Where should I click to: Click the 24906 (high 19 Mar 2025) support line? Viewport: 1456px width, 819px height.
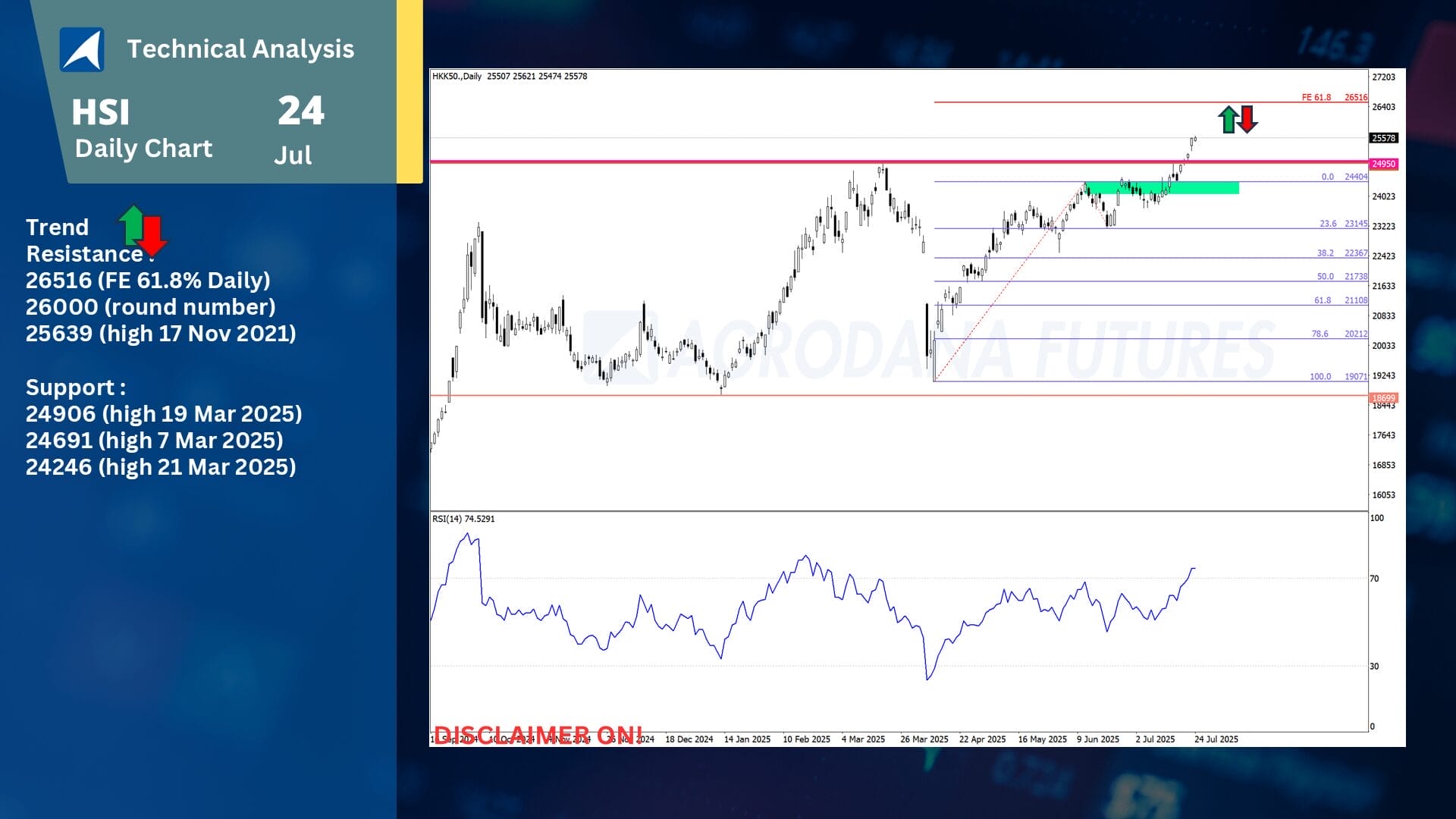164,414
